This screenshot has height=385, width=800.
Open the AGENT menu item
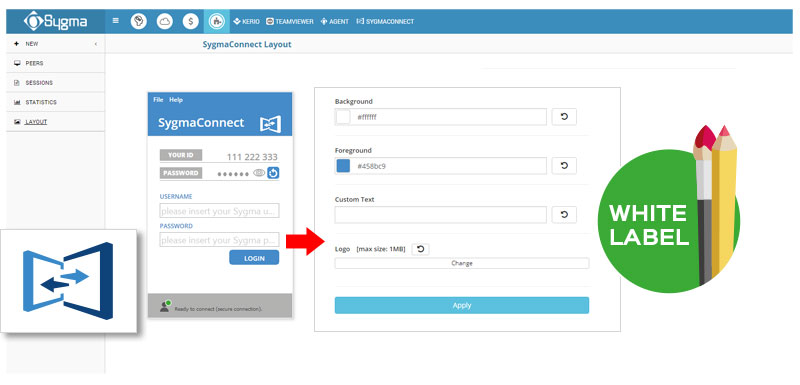335,21
